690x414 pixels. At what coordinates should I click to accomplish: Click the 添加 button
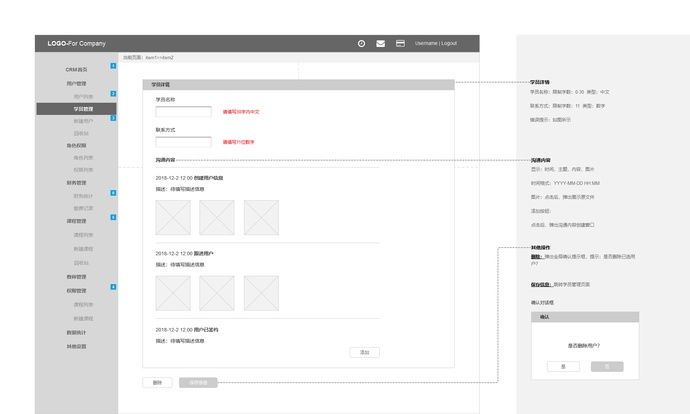click(x=364, y=352)
